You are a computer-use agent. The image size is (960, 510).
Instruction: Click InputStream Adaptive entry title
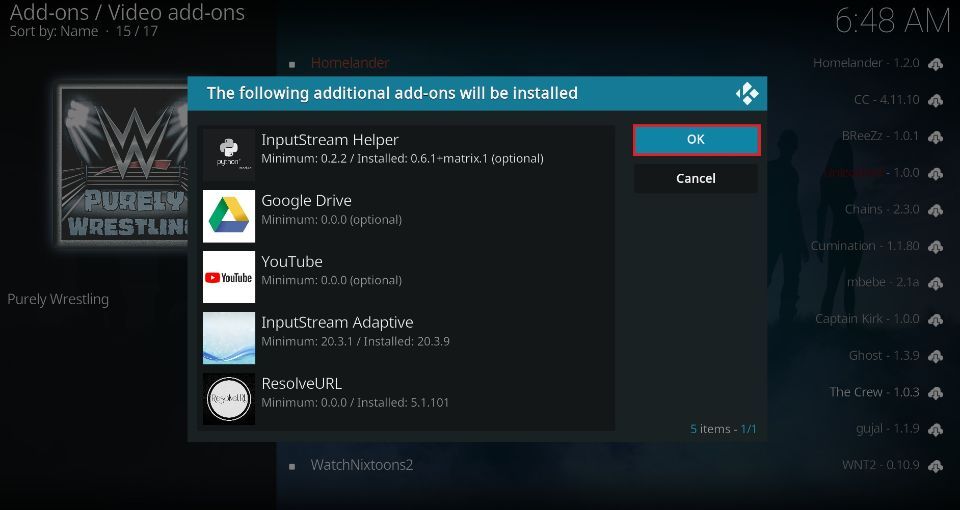coord(337,323)
